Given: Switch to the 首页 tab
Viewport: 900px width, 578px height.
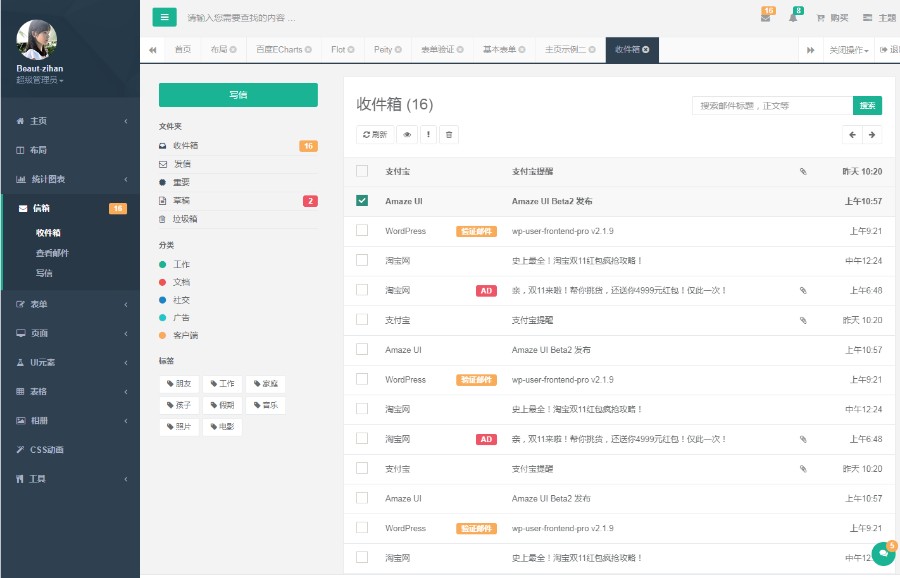Looking at the screenshot, I should click(183, 50).
